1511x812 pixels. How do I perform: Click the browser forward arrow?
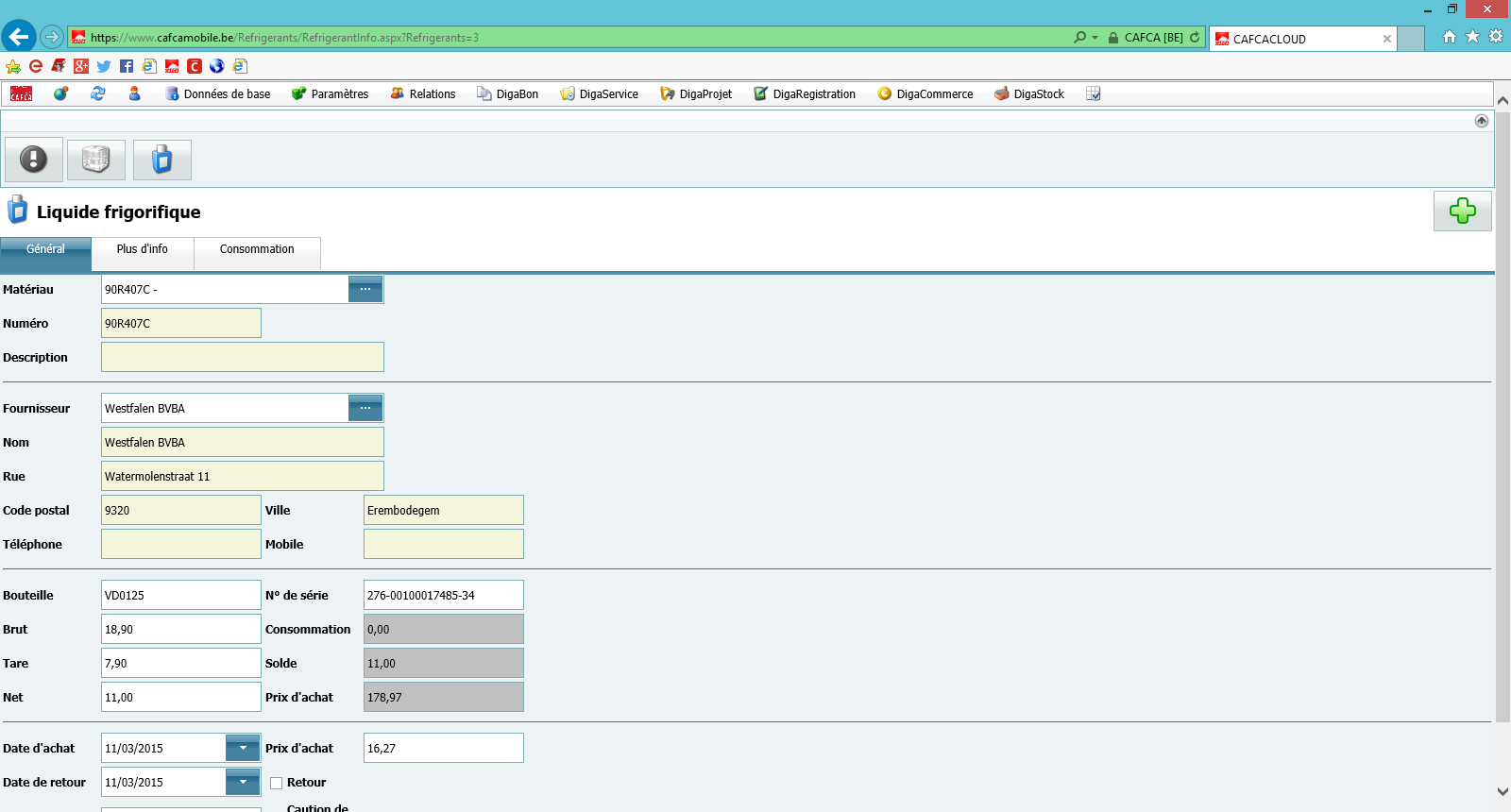tap(52, 38)
